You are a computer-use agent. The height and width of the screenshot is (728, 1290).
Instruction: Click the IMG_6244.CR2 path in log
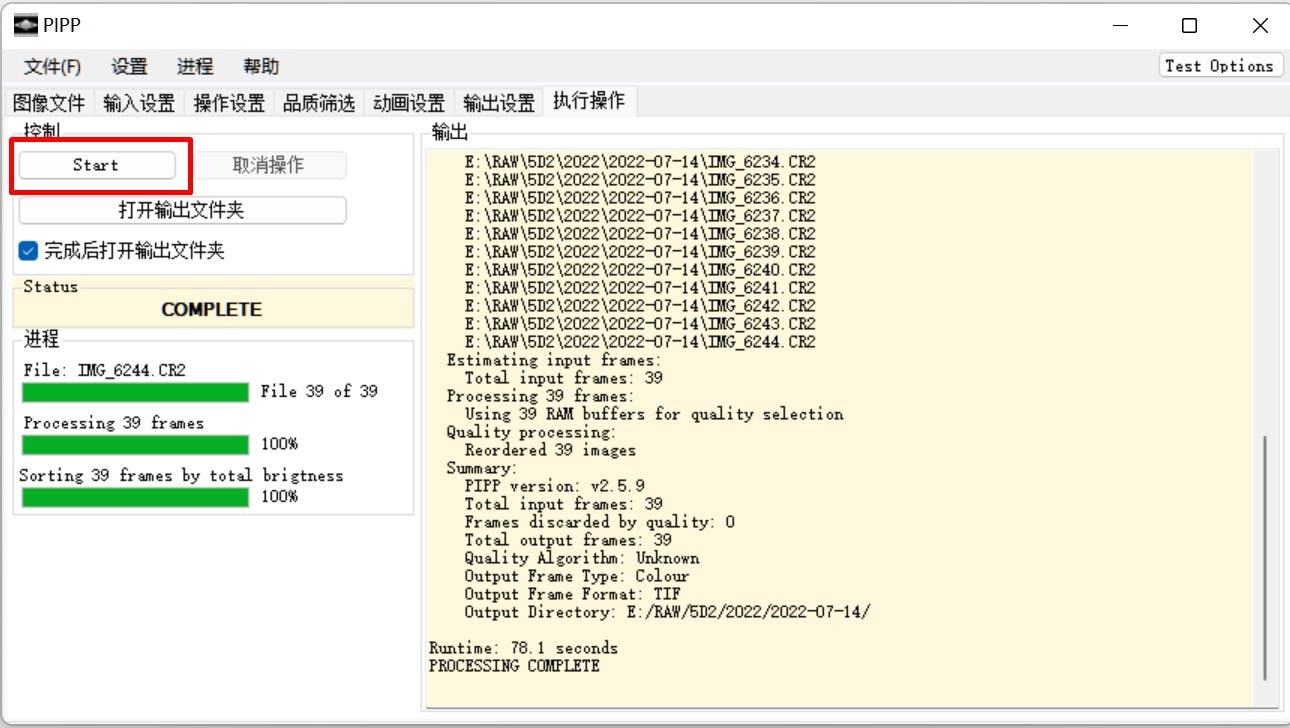pos(640,342)
